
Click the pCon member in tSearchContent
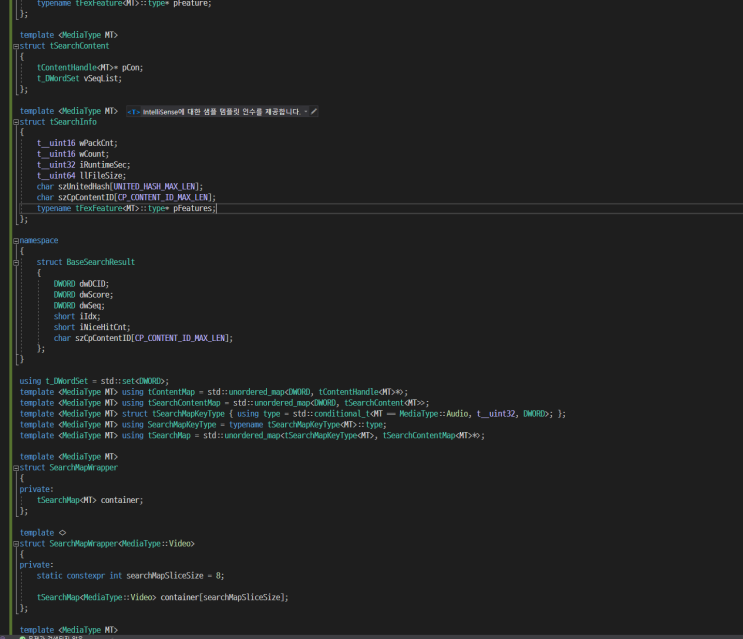pyautogui.click(x=131, y=68)
